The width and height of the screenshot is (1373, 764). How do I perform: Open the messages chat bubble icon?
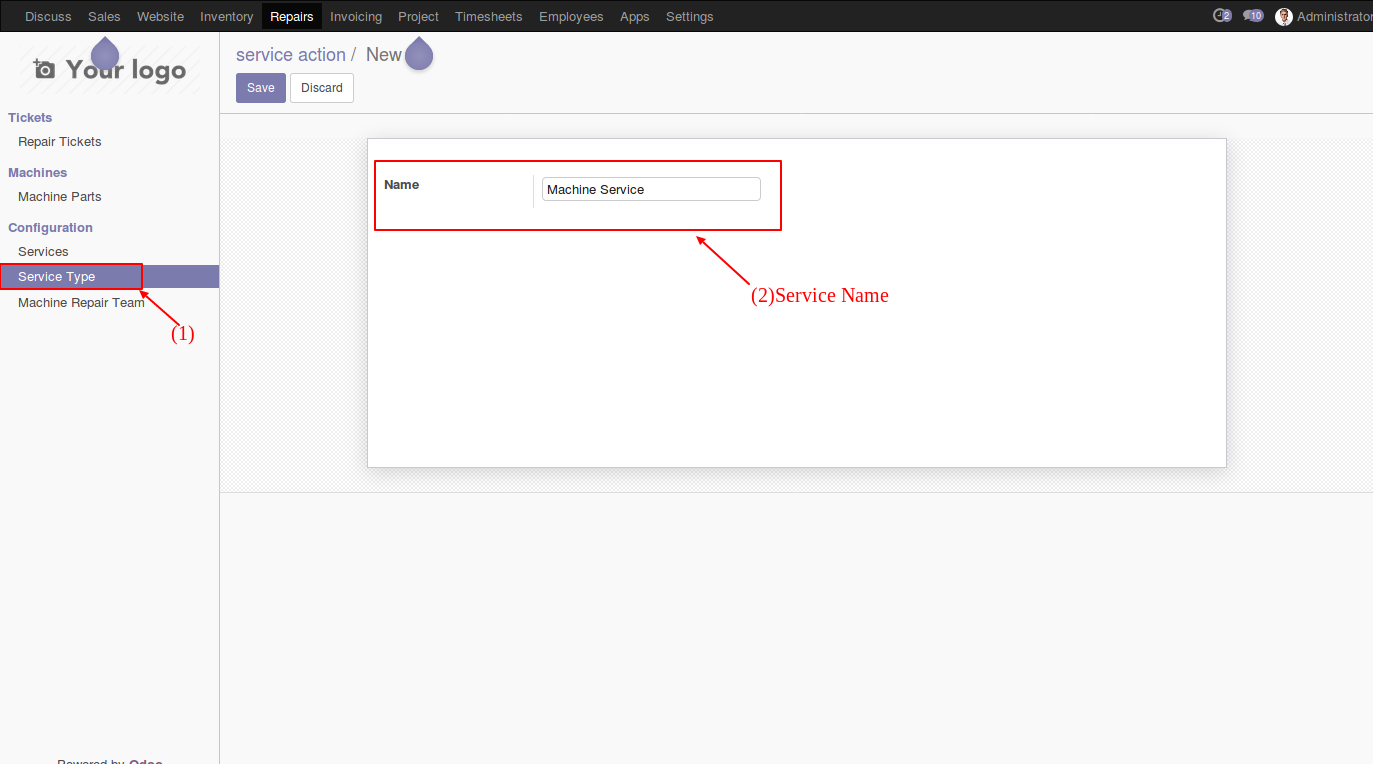1253,16
